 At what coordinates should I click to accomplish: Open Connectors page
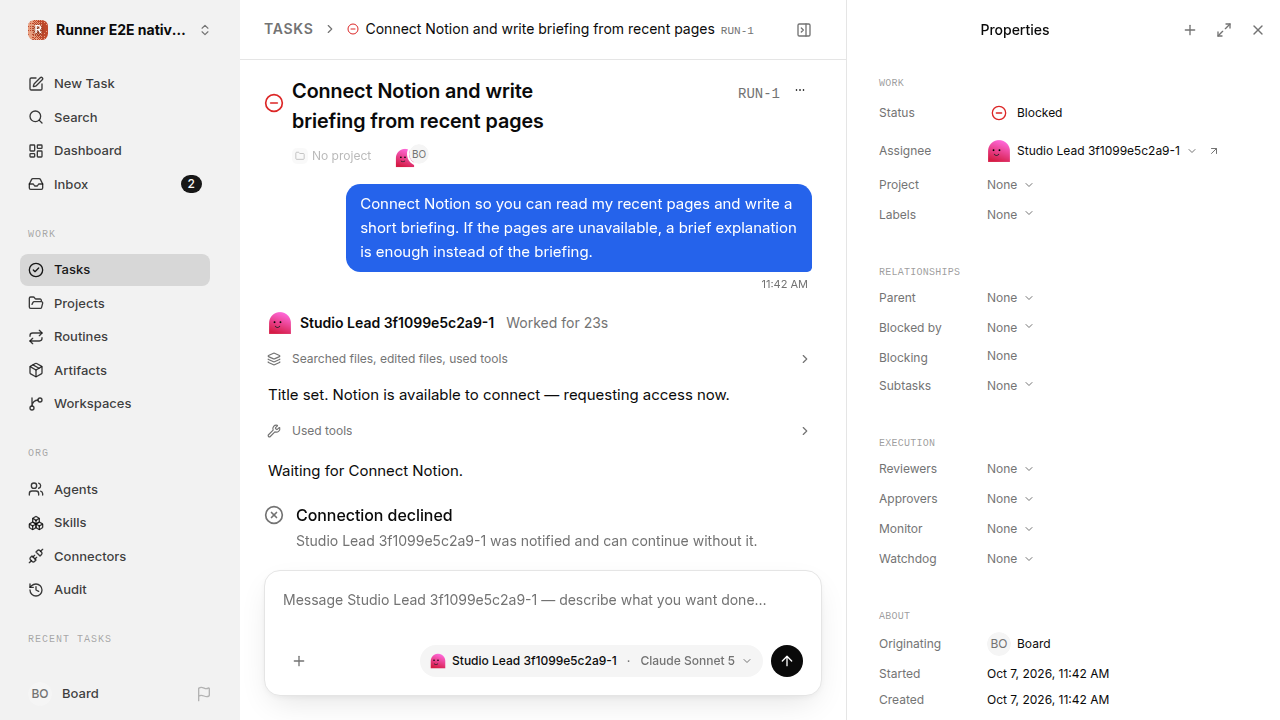click(115, 556)
